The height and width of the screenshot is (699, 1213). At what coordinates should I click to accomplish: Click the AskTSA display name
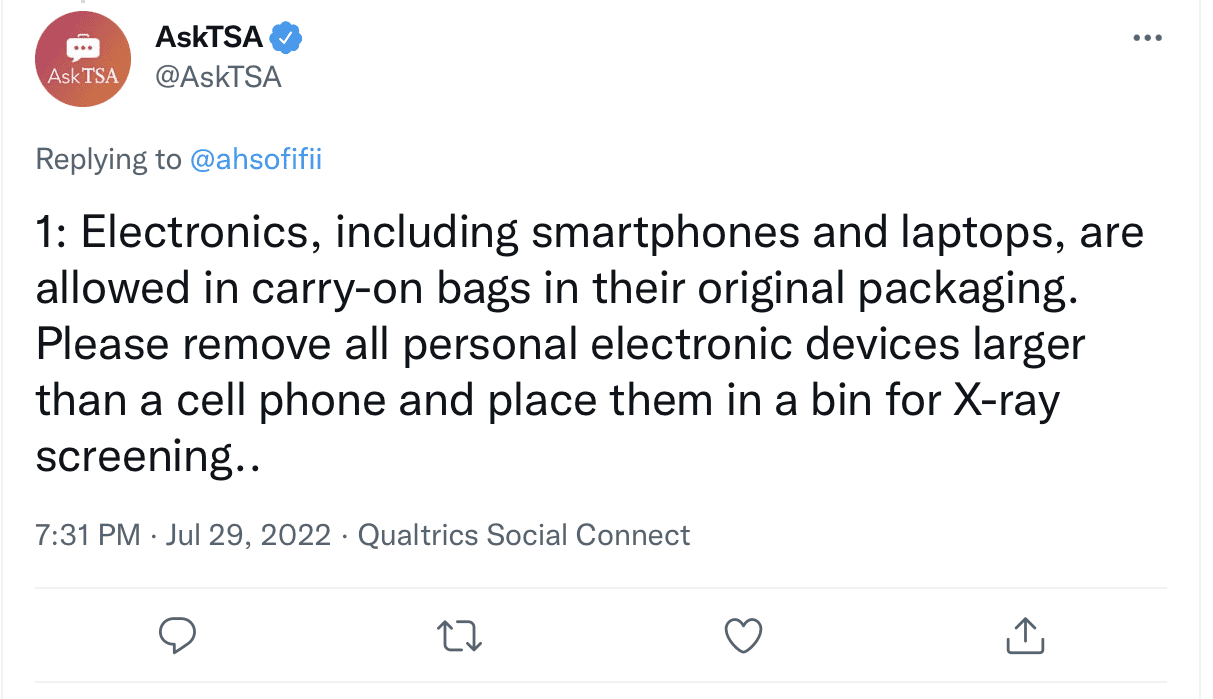tap(209, 39)
